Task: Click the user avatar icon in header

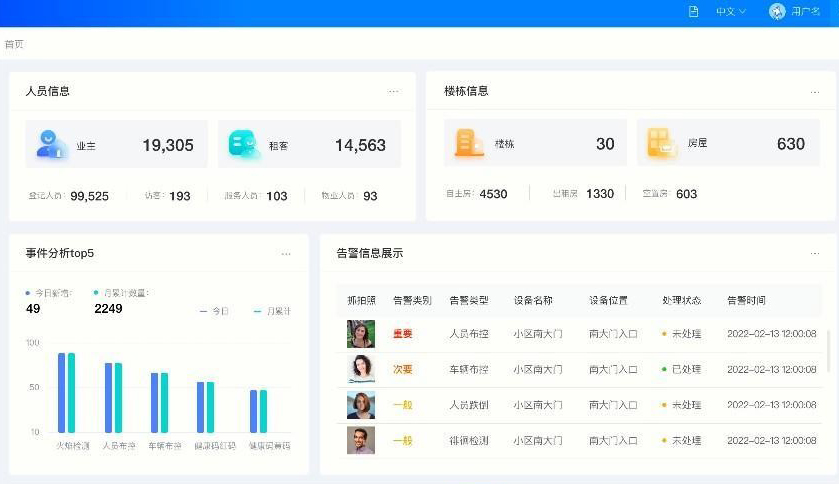Action: tap(777, 12)
